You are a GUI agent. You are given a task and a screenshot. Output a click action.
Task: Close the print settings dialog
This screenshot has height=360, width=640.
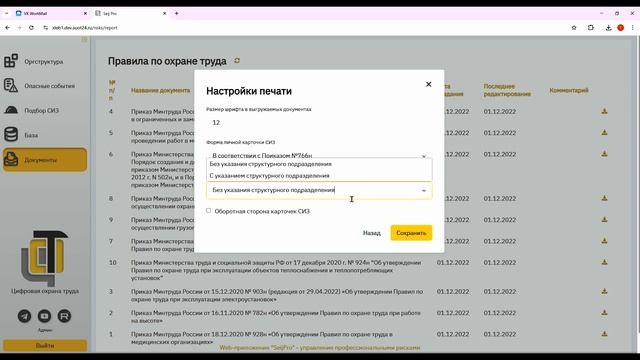(x=428, y=84)
